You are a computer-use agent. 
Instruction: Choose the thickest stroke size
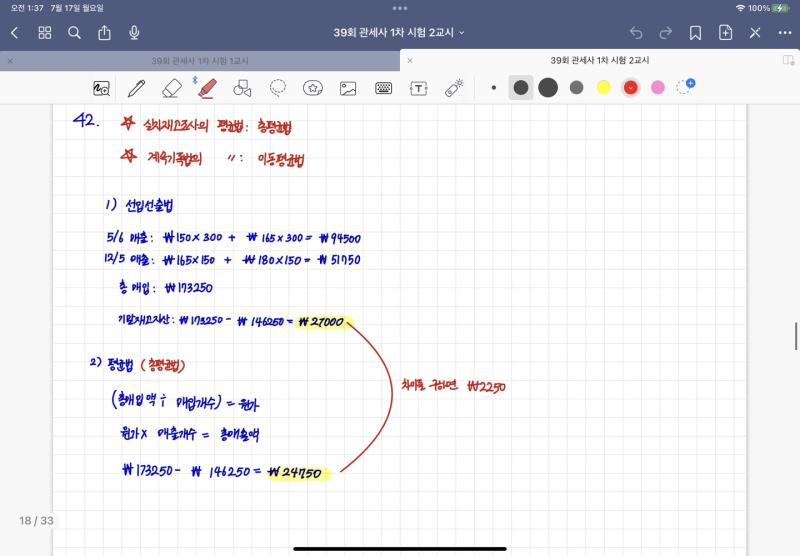pos(548,88)
